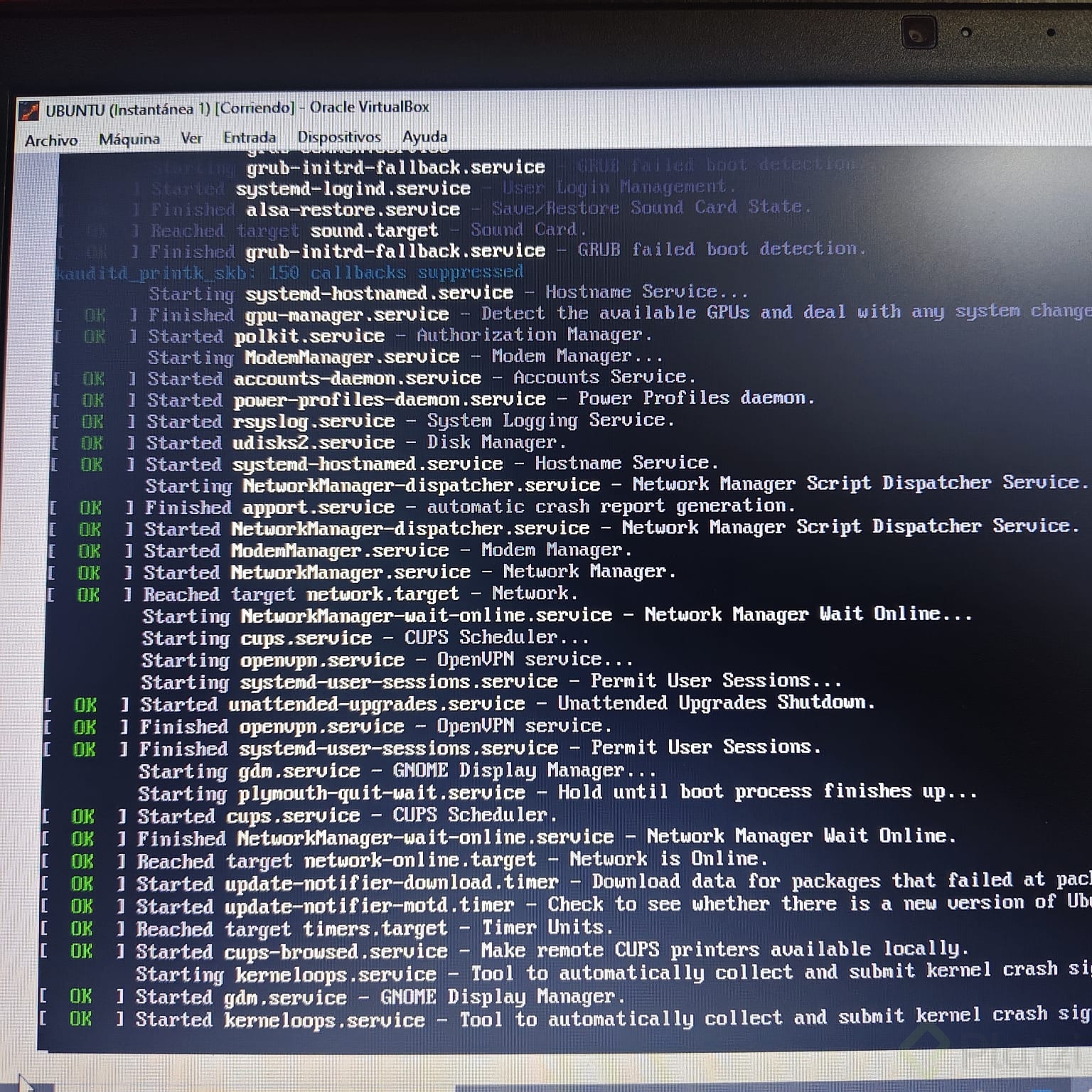1092x1092 pixels.
Task: Click the VirtualBox icon in the title bar
Action: [x=29, y=111]
